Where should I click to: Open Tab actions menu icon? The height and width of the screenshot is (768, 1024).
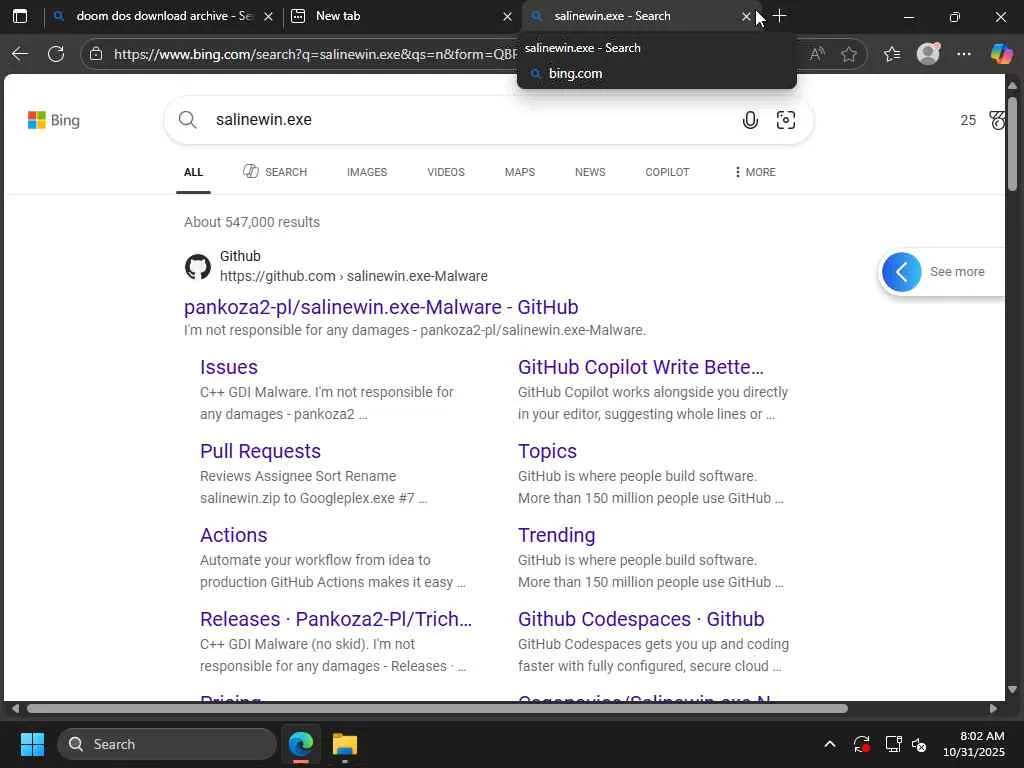[x=19, y=16]
